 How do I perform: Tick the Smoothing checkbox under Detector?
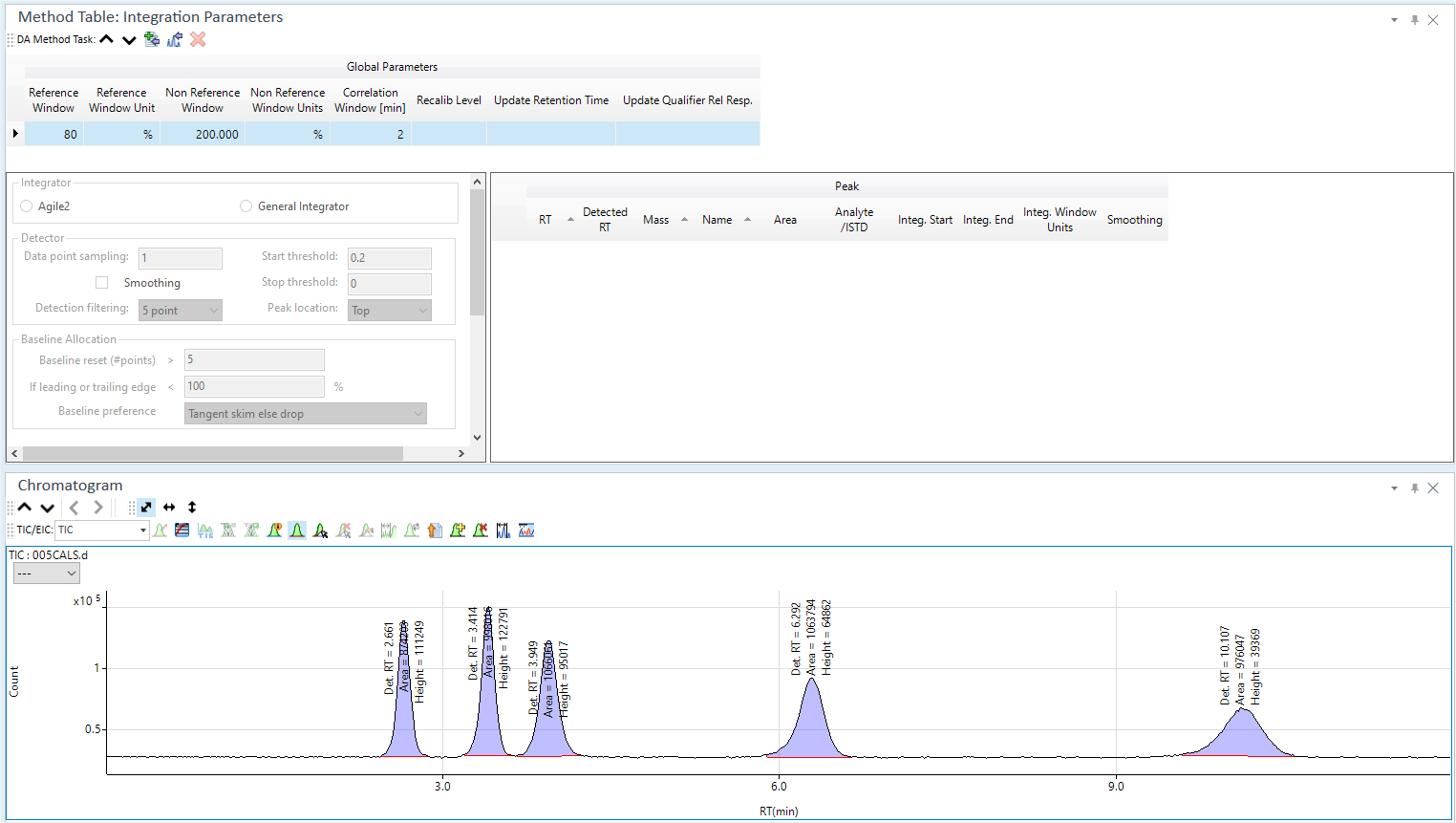(101, 283)
